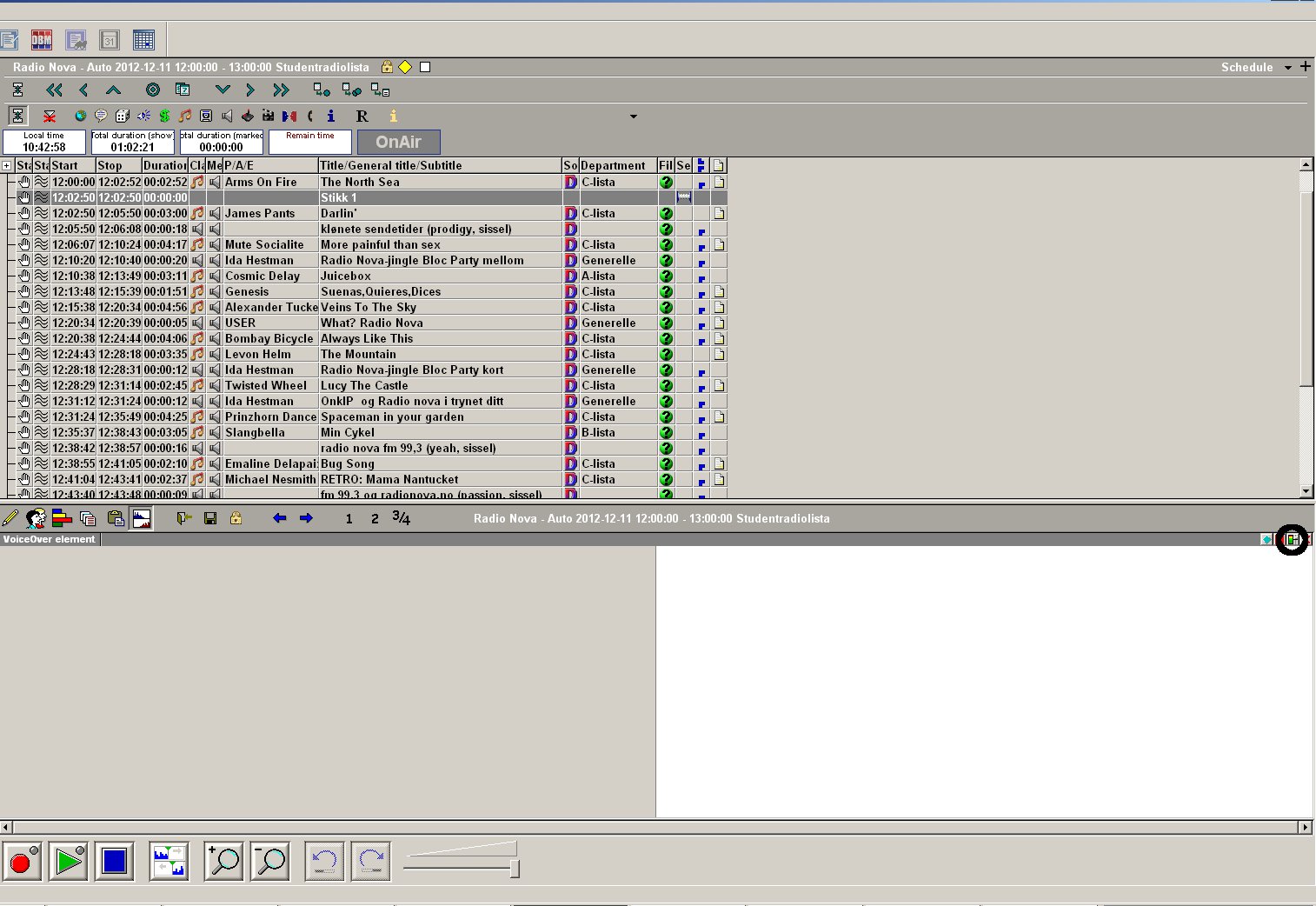Click the blue left arrow in editor toolbar
This screenshot has width=1316, height=906.
tap(279, 518)
